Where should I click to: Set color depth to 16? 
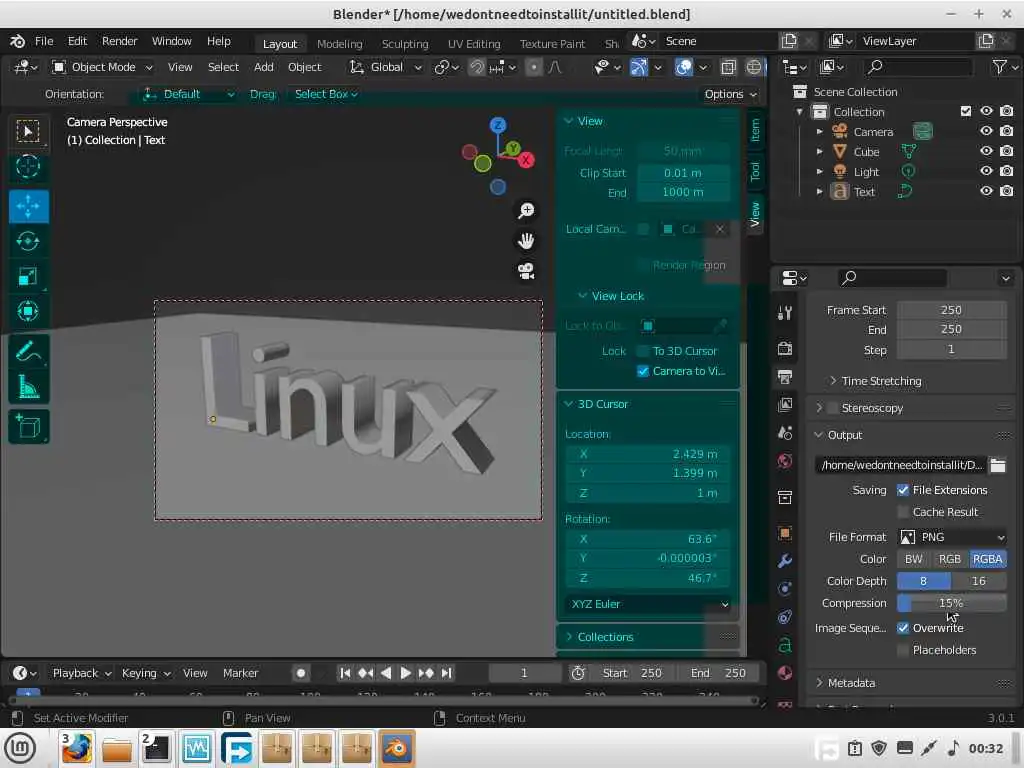click(x=978, y=581)
